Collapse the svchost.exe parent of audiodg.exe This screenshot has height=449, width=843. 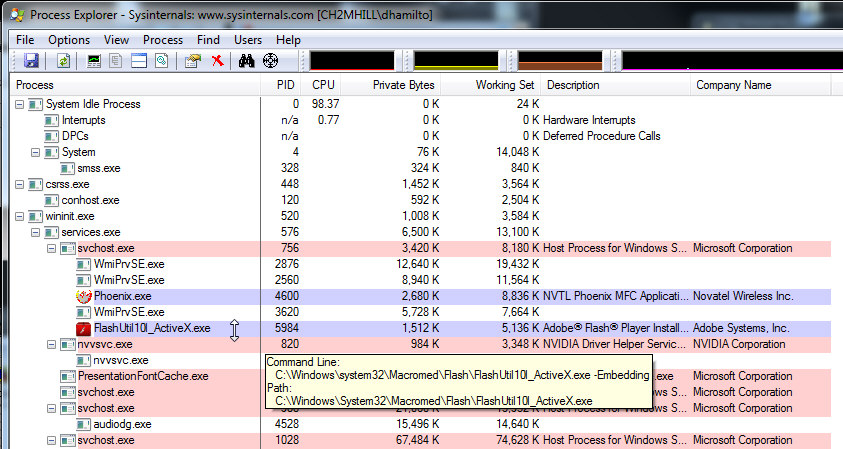tap(52, 409)
